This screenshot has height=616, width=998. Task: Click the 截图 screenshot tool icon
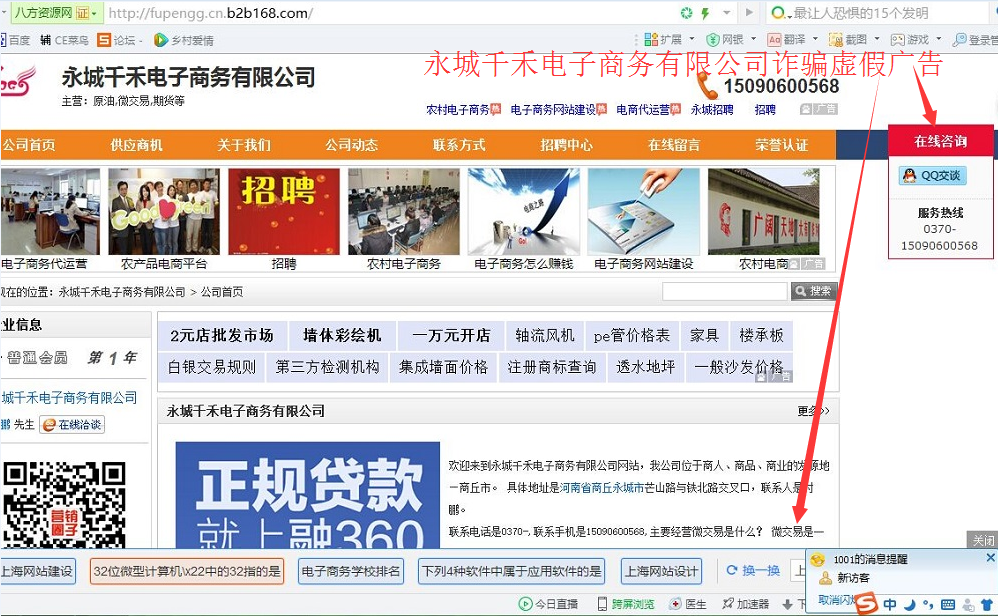836,39
